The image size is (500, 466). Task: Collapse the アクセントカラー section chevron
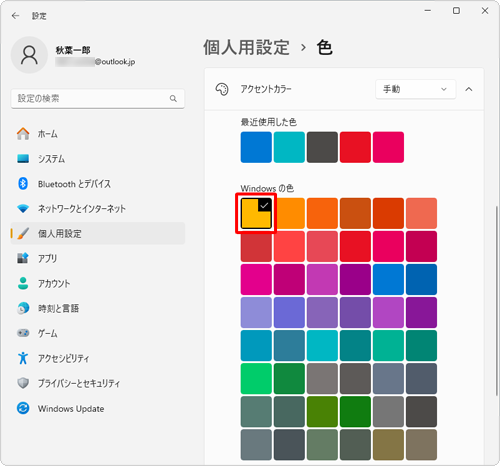click(469, 89)
